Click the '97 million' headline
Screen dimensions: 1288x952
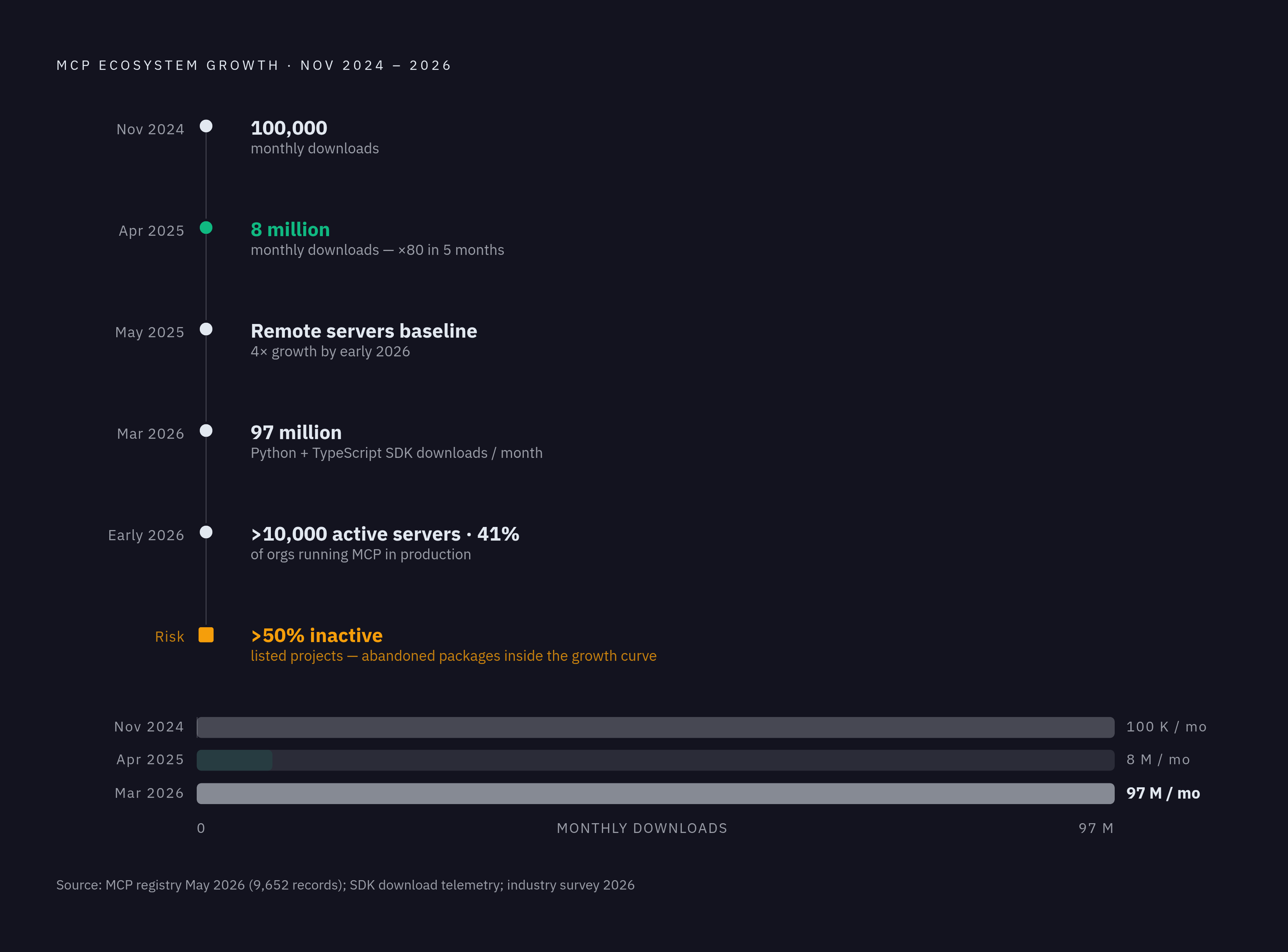coord(295,432)
